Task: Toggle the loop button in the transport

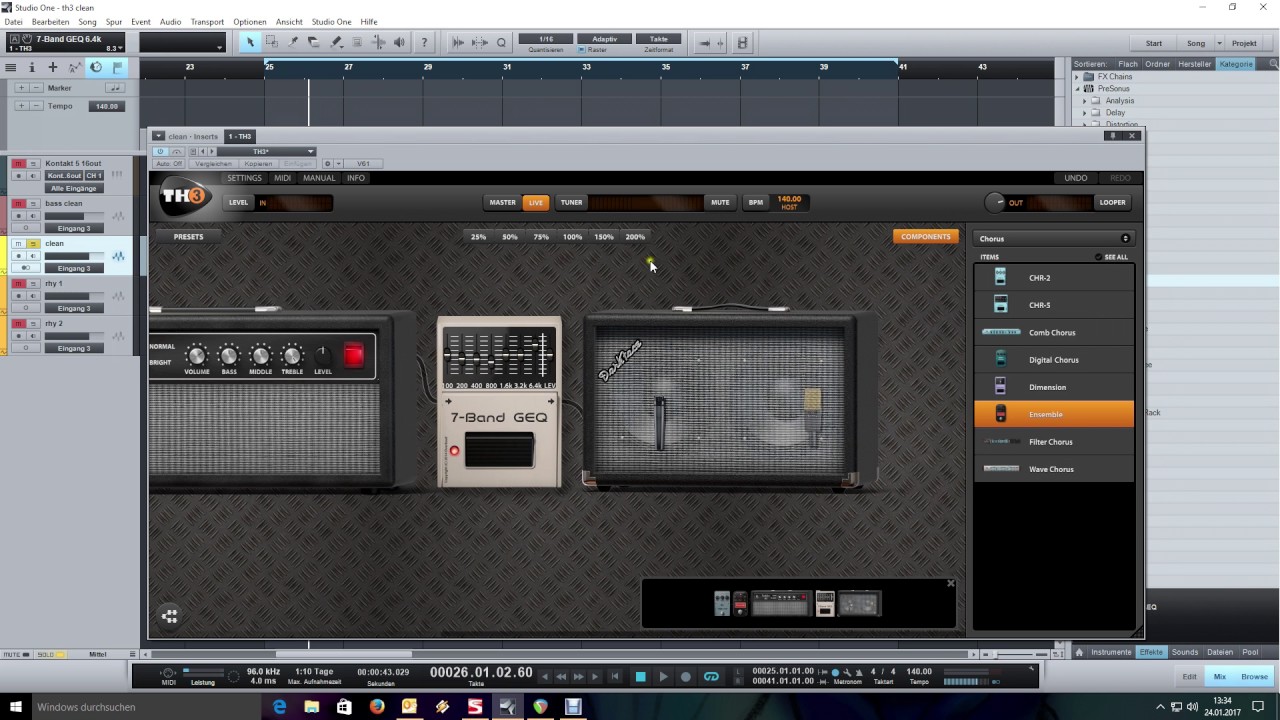Action: tap(711, 677)
